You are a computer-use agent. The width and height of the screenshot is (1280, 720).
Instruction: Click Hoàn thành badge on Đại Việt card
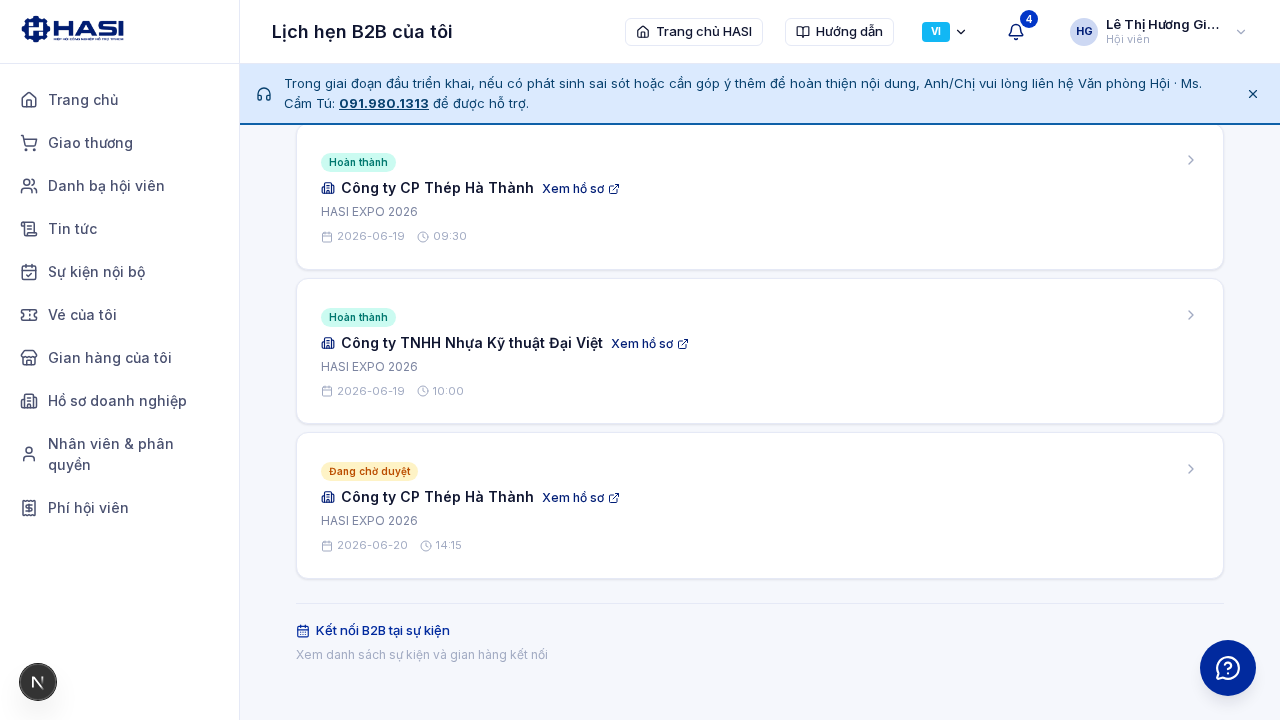(358, 317)
